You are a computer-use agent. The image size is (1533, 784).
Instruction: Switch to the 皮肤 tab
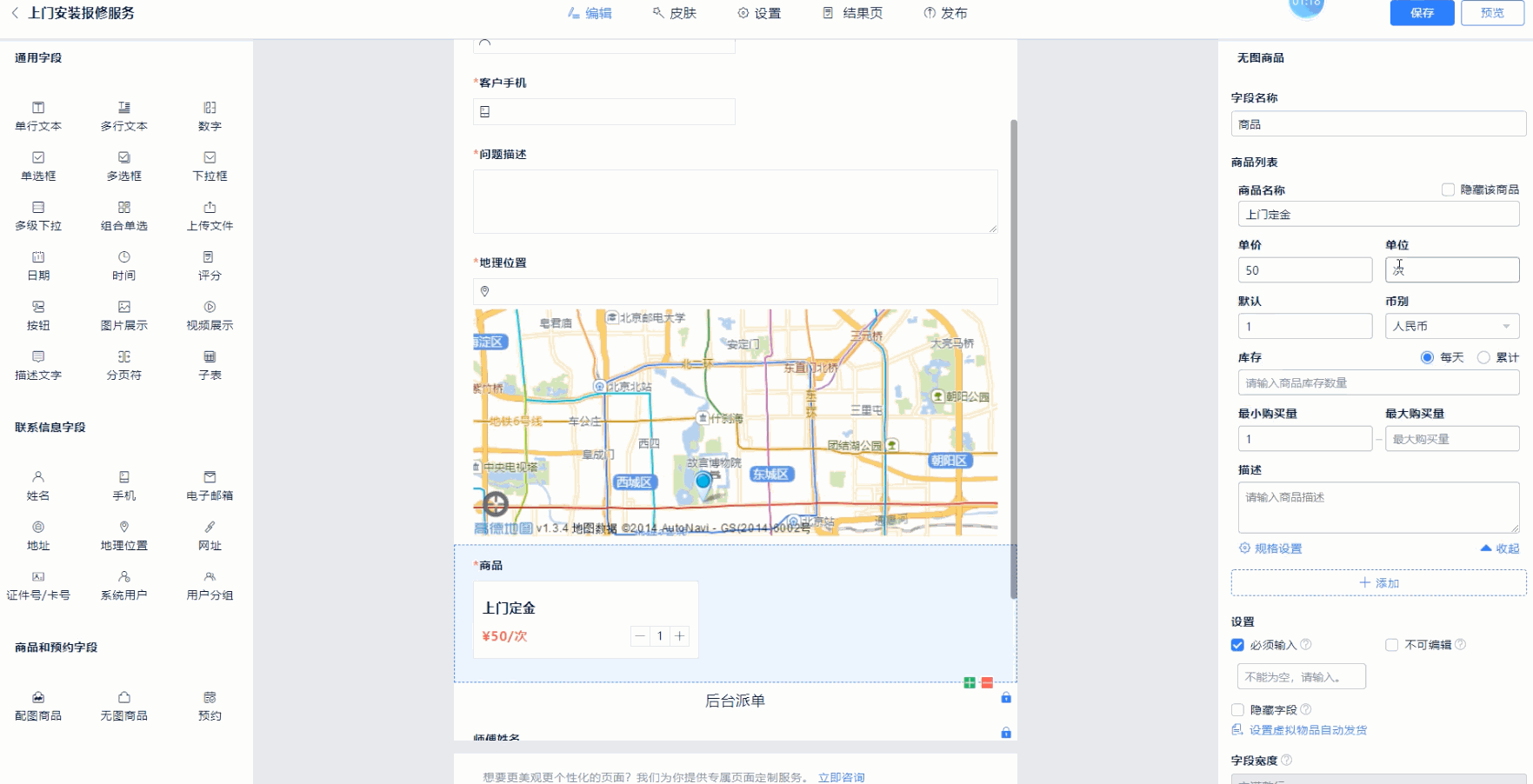tap(675, 13)
